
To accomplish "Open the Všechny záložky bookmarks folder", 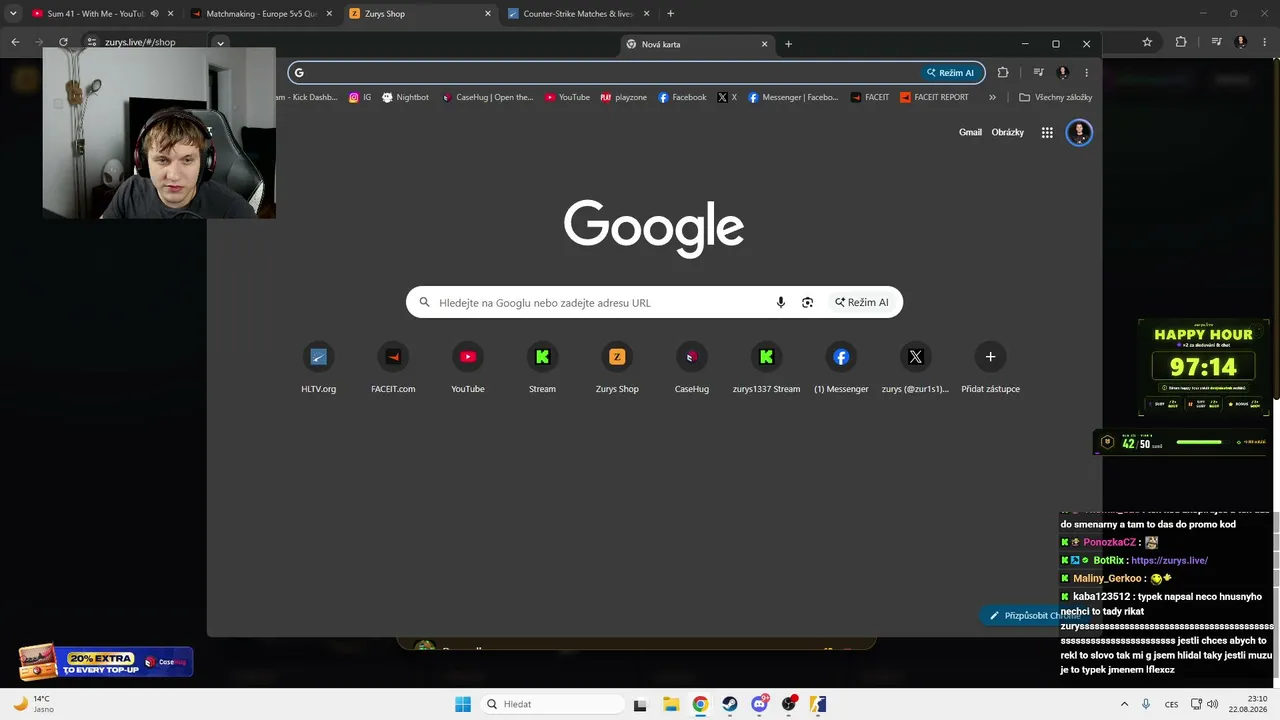I will pos(1055,97).
